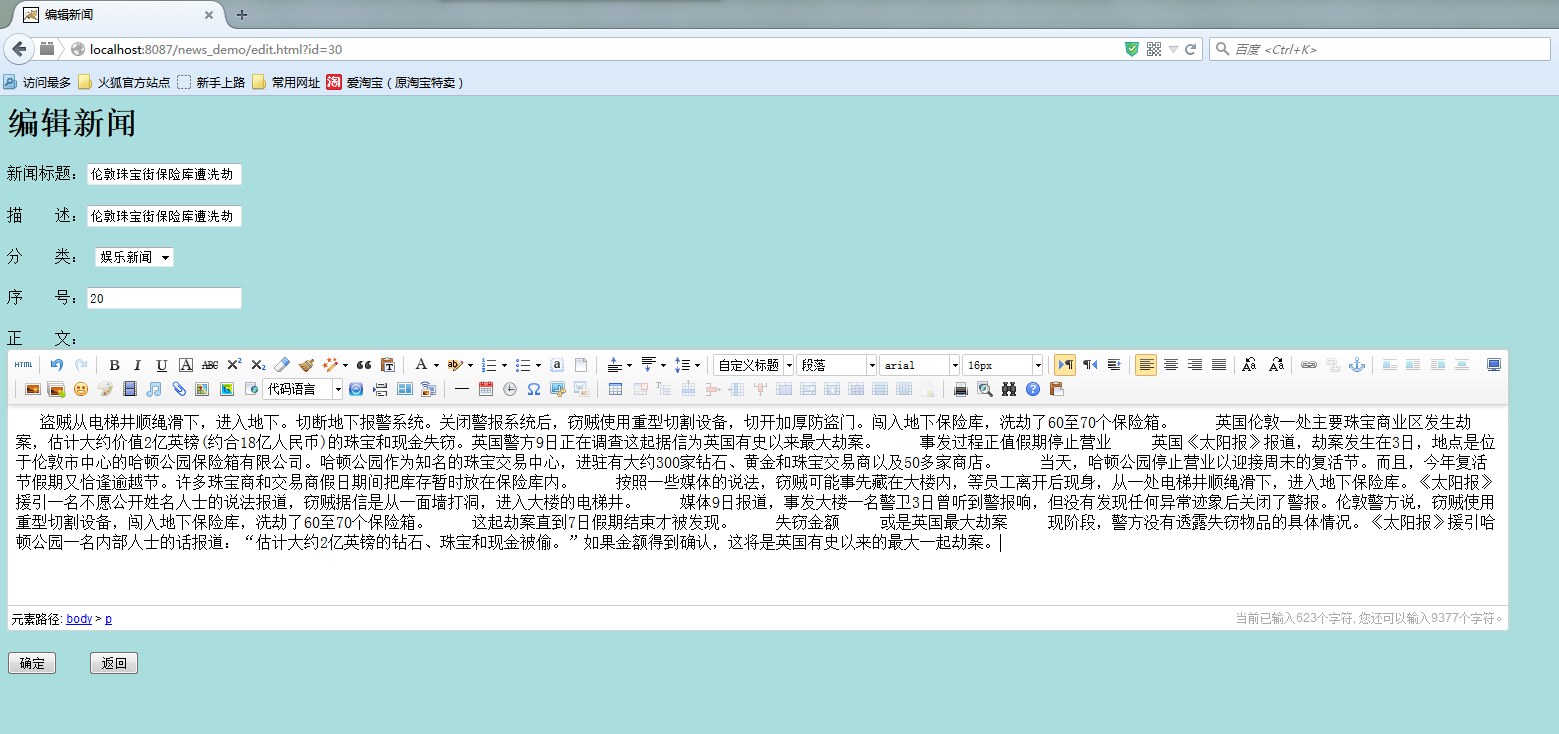The image size is (1559, 734).
Task: Insert a table with grid icon
Action: (x=616, y=389)
